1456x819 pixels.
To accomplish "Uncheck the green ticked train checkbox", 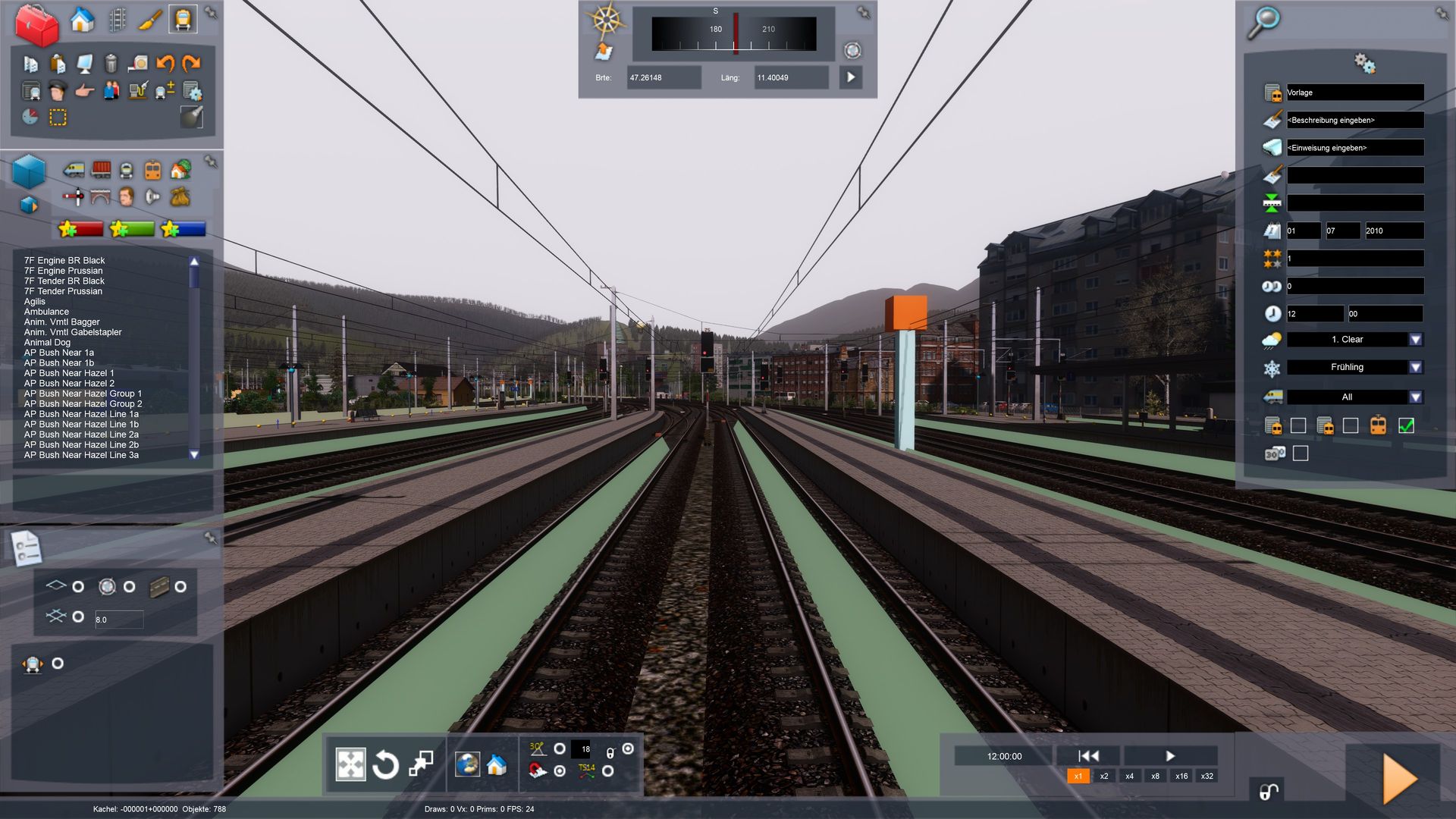I will click(1406, 426).
